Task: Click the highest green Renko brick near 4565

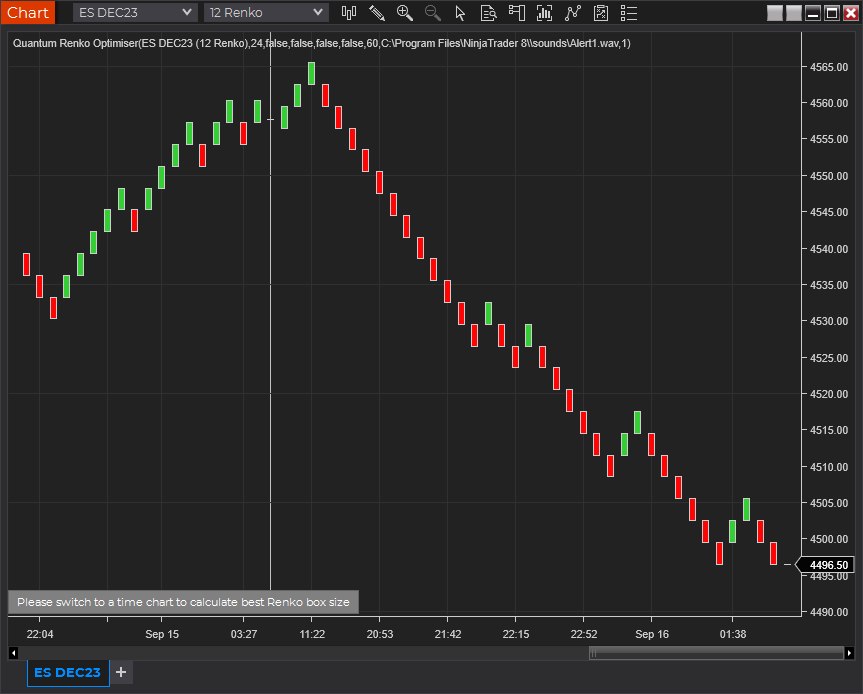Action: (312, 73)
